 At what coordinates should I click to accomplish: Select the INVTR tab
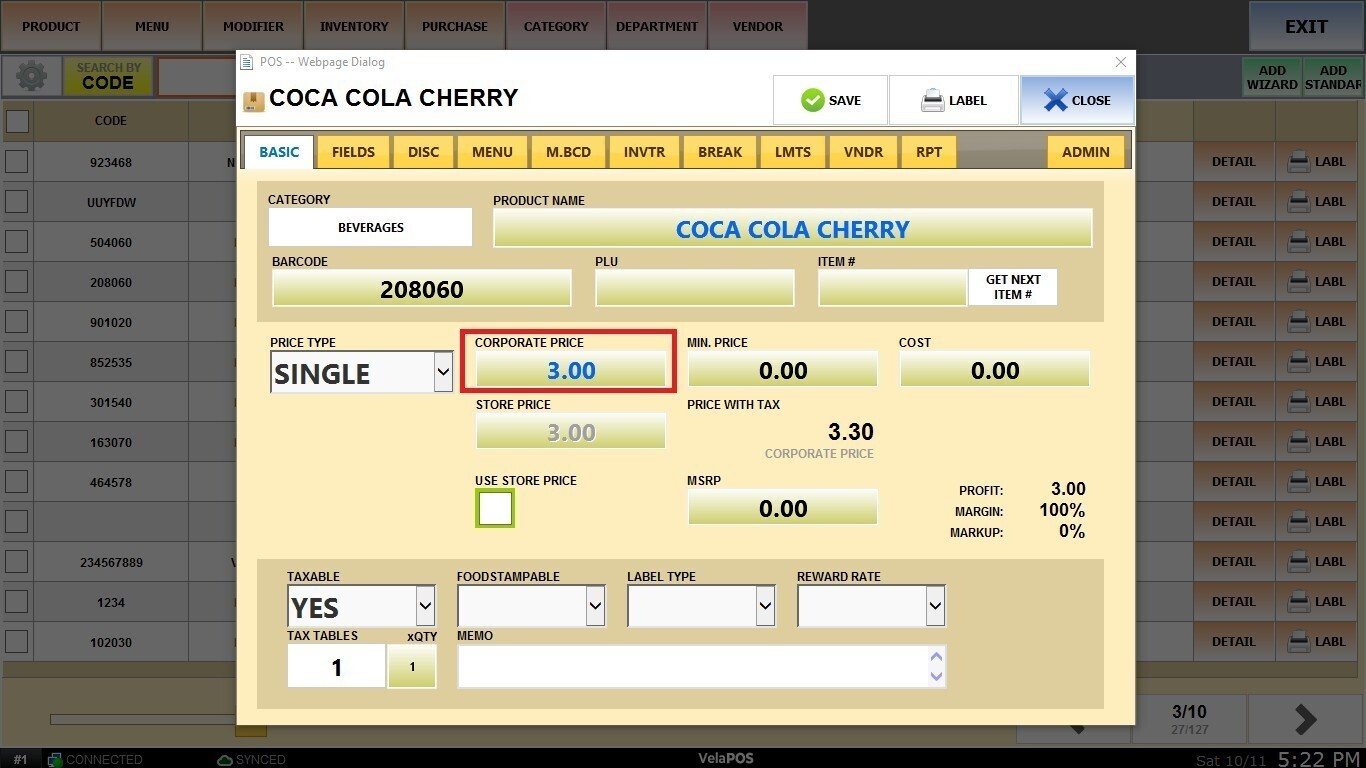644,152
